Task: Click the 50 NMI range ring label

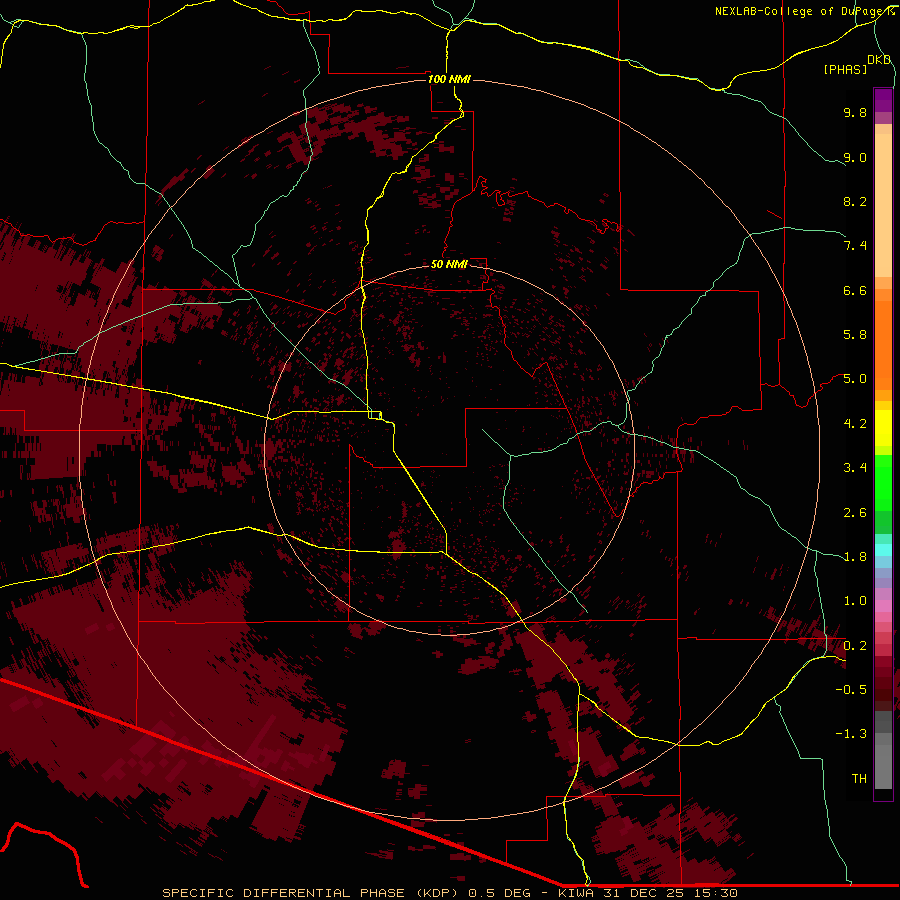Action: coord(449,264)
